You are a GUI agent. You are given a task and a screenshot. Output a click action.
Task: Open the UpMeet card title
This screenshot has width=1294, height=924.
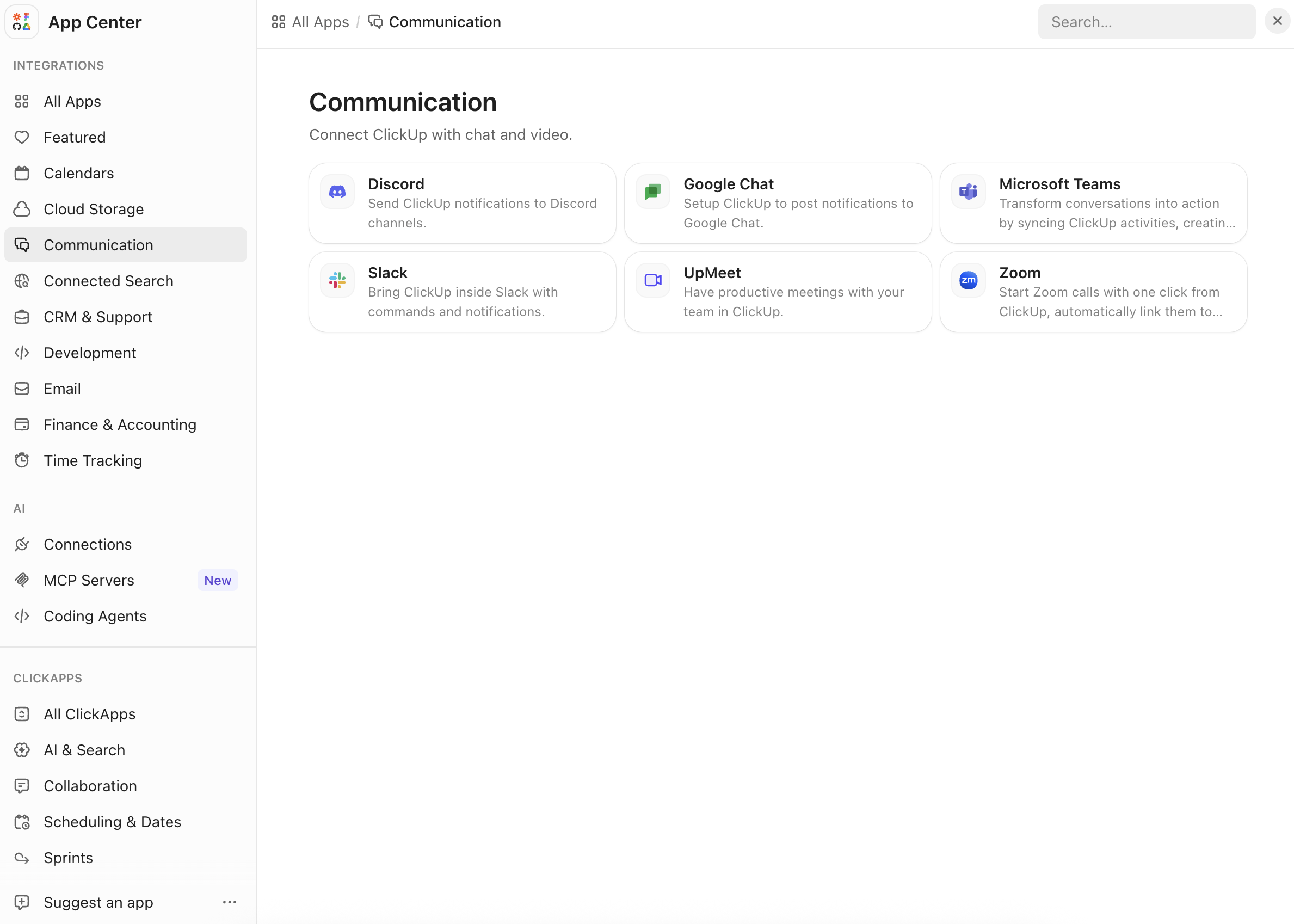pos(712,273)
